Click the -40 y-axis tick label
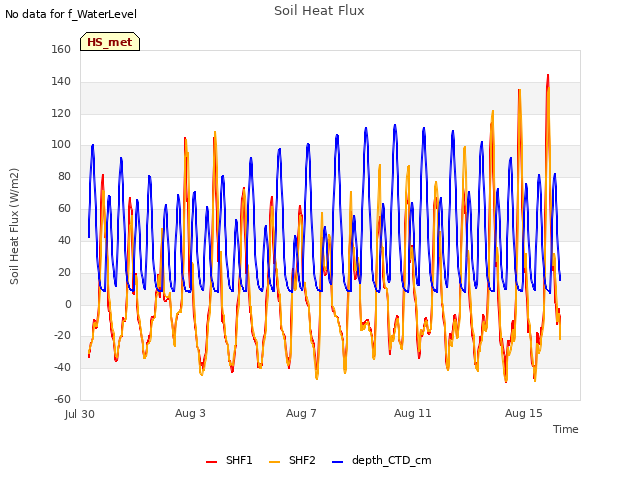Image resolution: width=640 pixels, height=480 pixels. pos(62,367)
